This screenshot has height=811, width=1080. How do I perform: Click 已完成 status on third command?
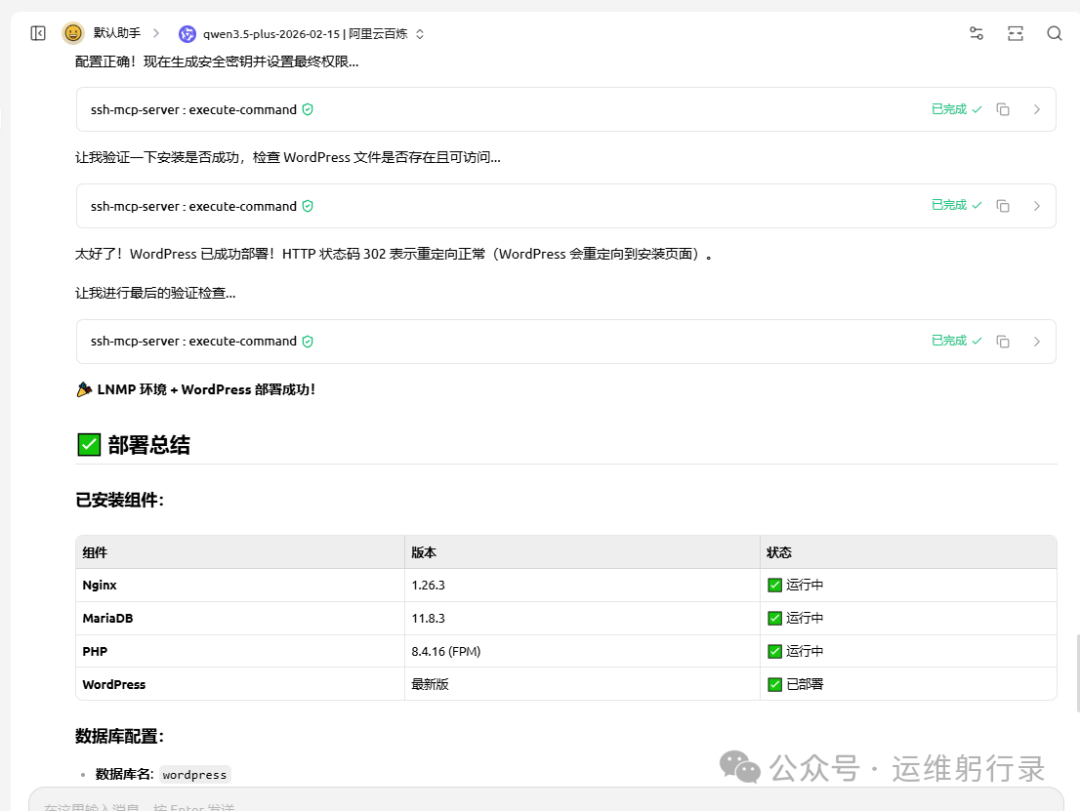[956, 340]
